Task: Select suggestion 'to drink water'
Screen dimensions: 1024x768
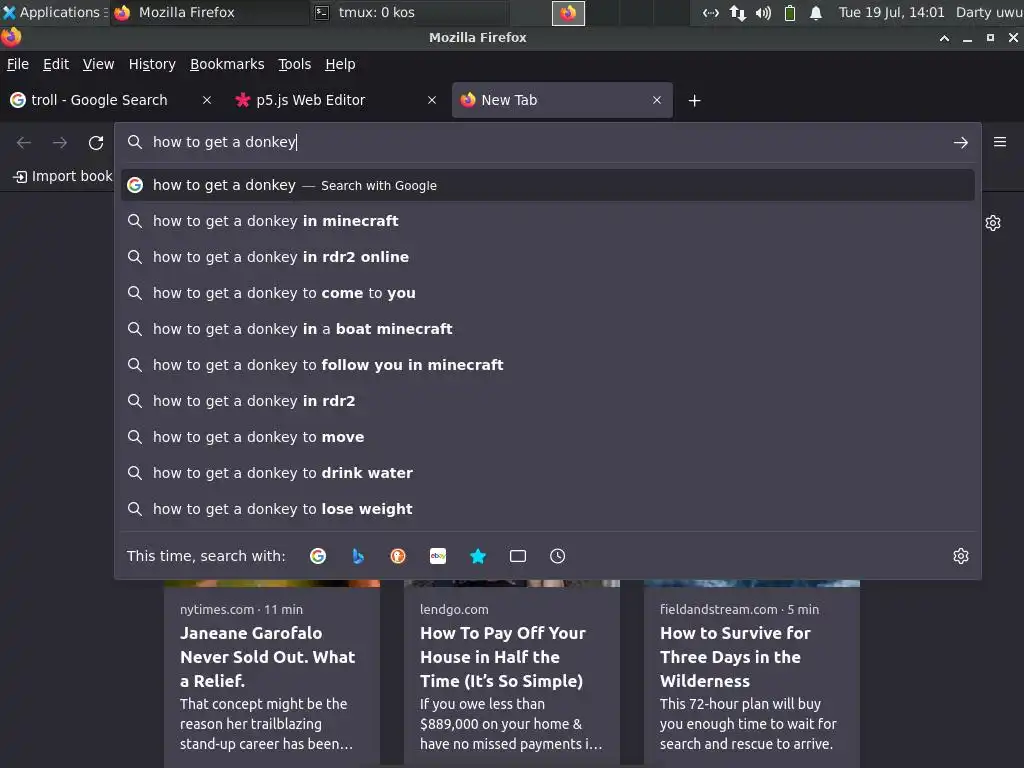Action: 547,473
